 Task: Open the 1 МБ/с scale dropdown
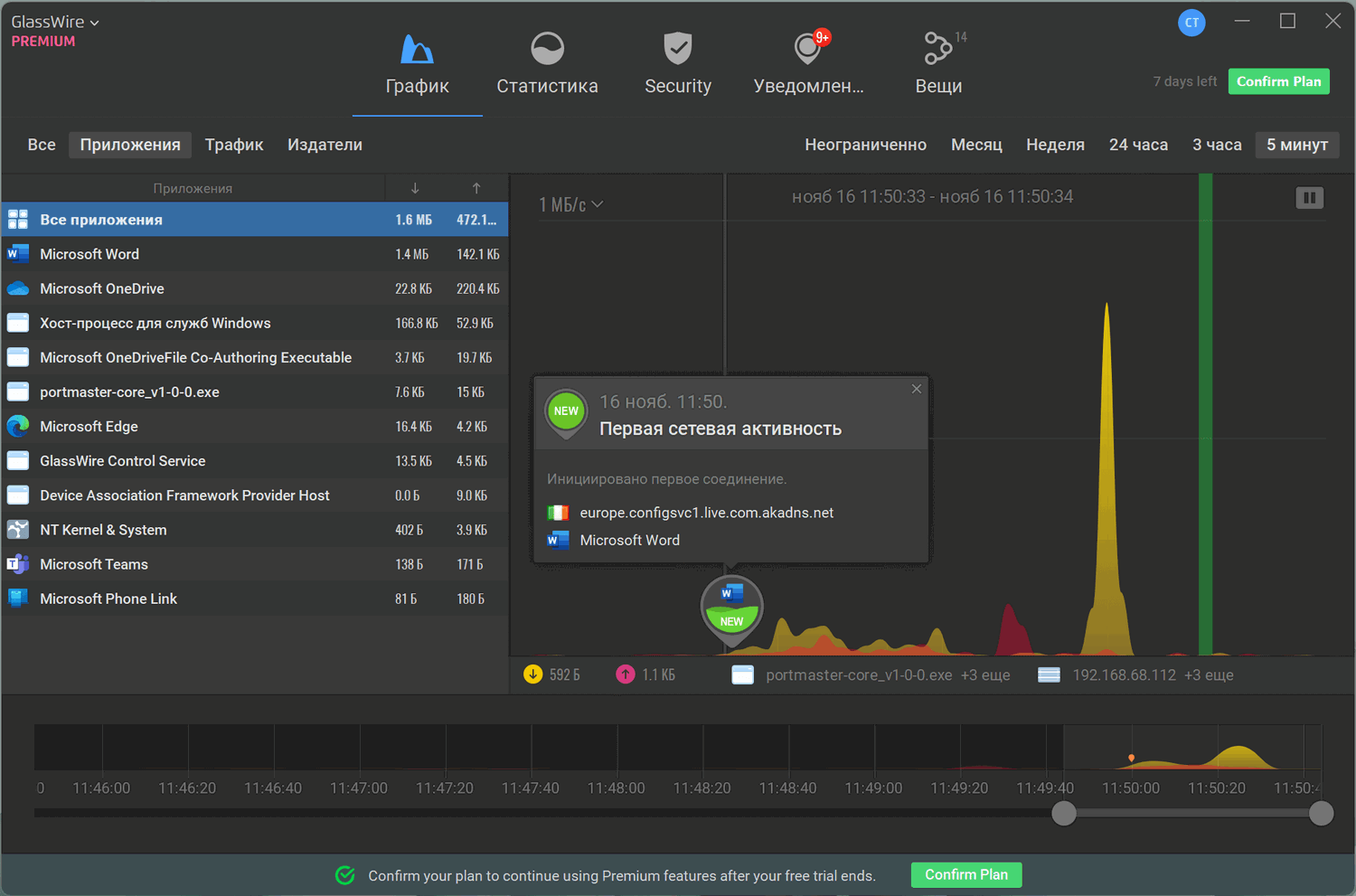tap(570, 205)
